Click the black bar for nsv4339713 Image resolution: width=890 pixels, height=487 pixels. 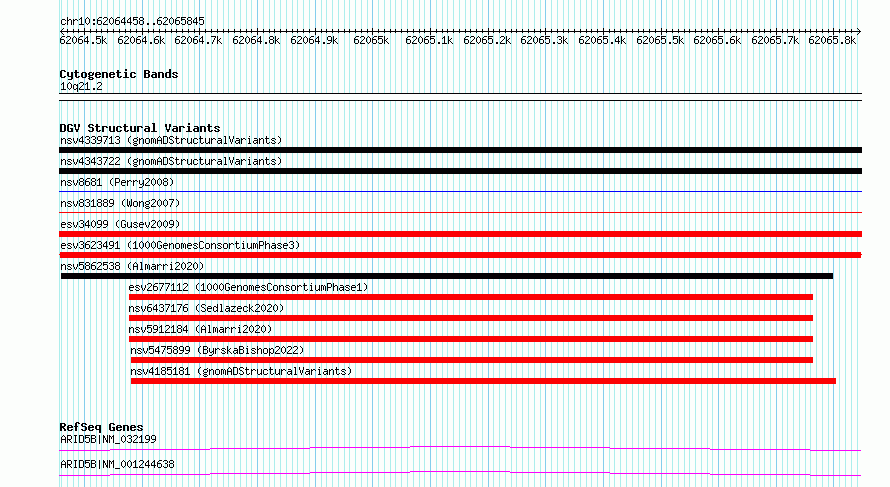coord(460,150)
